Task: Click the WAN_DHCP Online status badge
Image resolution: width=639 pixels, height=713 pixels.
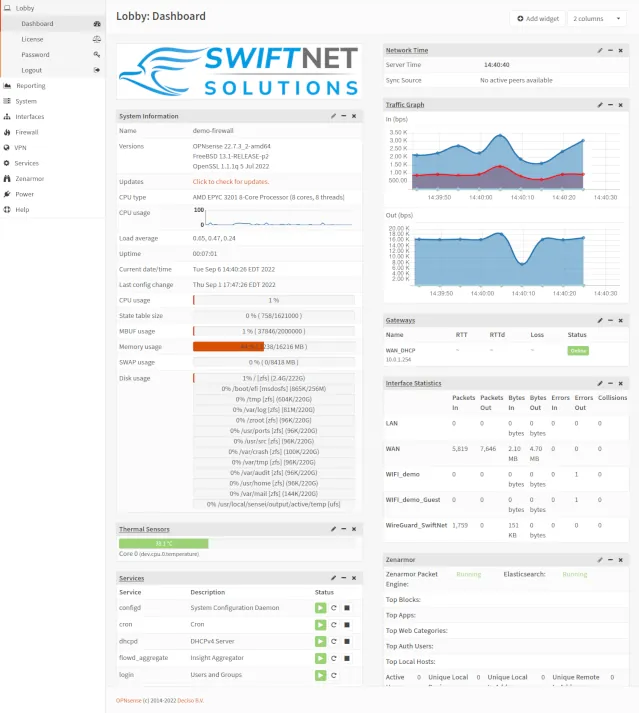Action: click(578, 351)
